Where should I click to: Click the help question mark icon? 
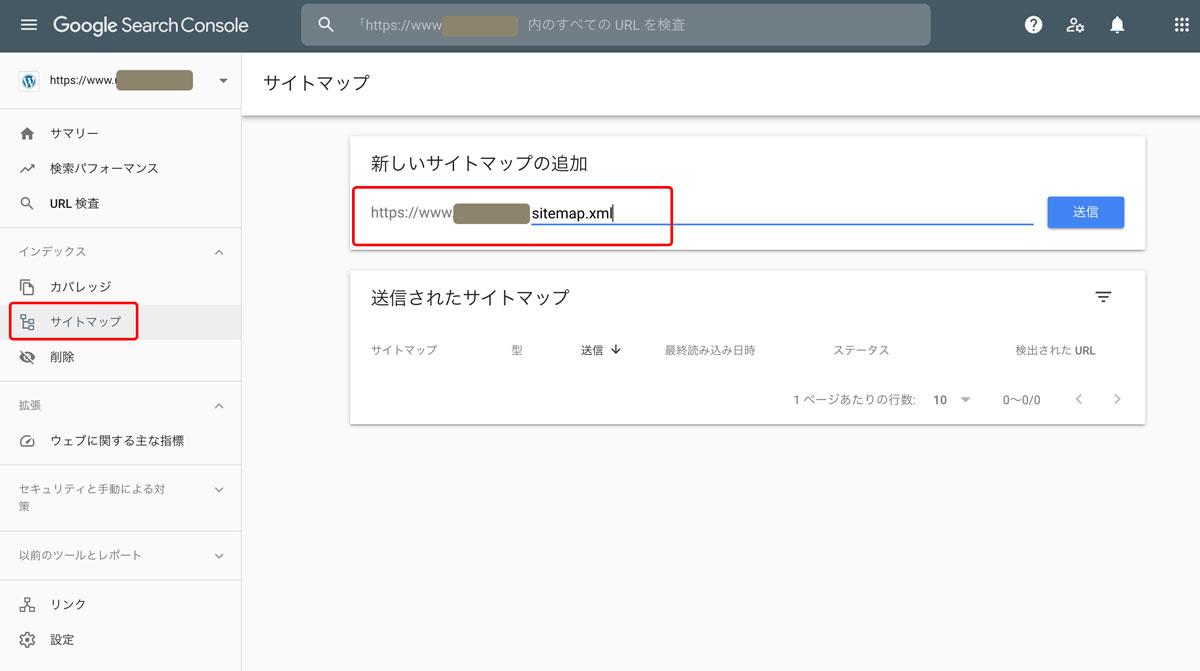[1034, 25]
